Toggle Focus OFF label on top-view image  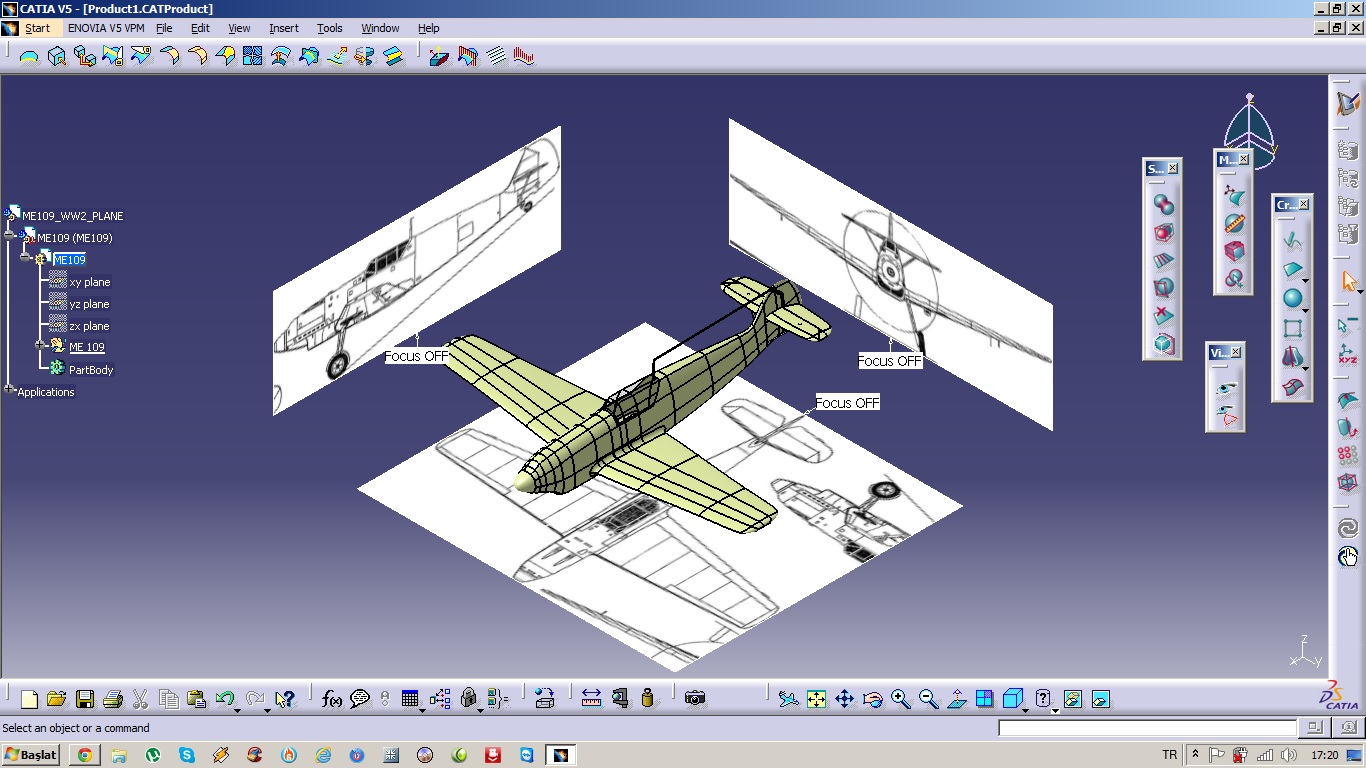[847, 403]
